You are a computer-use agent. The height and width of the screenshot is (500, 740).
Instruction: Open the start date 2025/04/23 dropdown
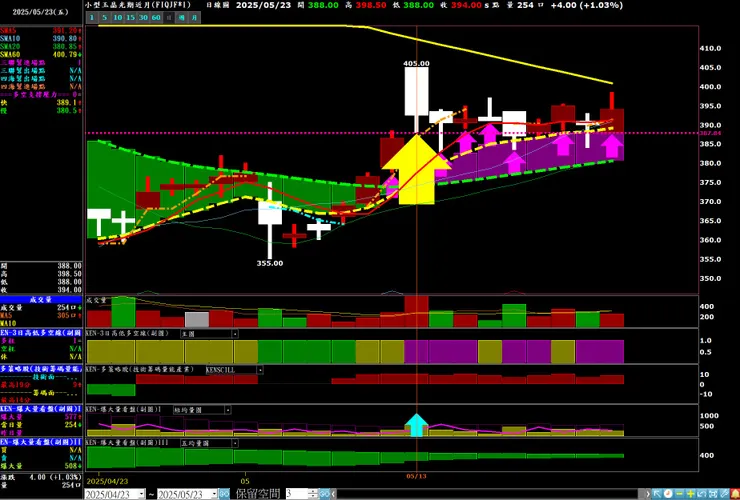(x=142, y=494)
